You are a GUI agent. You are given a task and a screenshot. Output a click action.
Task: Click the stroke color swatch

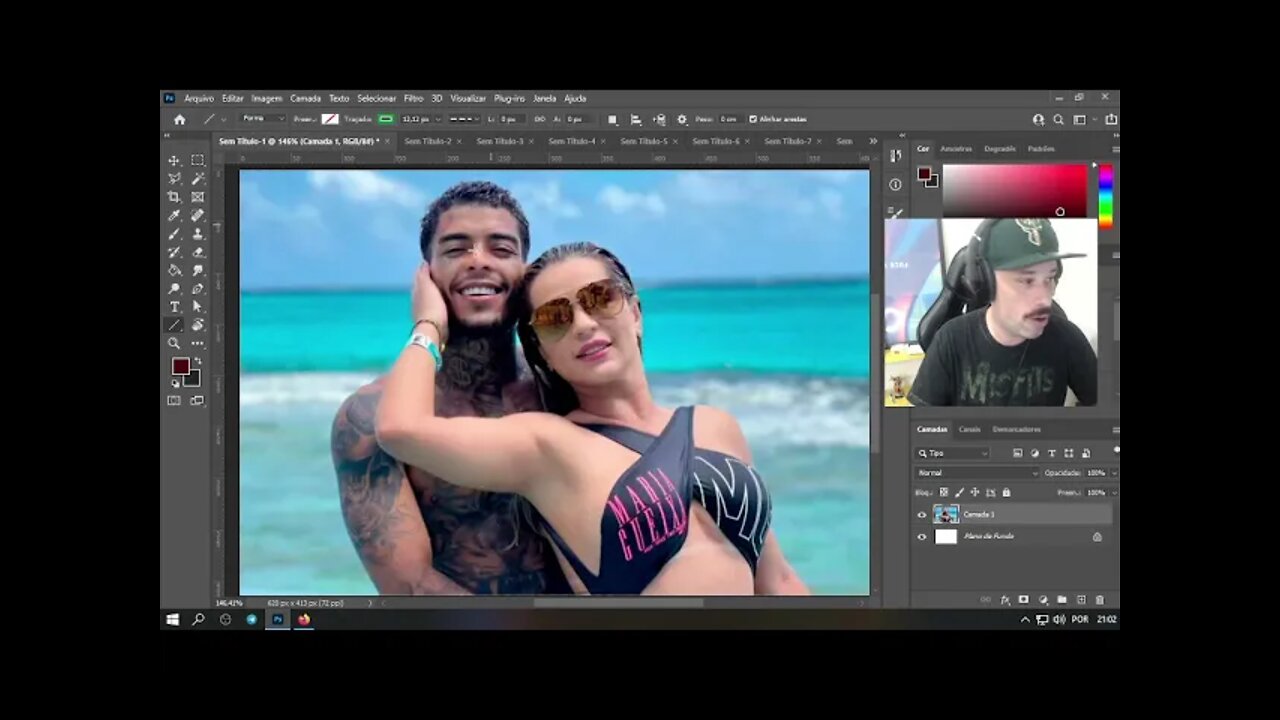[x=386, y=119]
